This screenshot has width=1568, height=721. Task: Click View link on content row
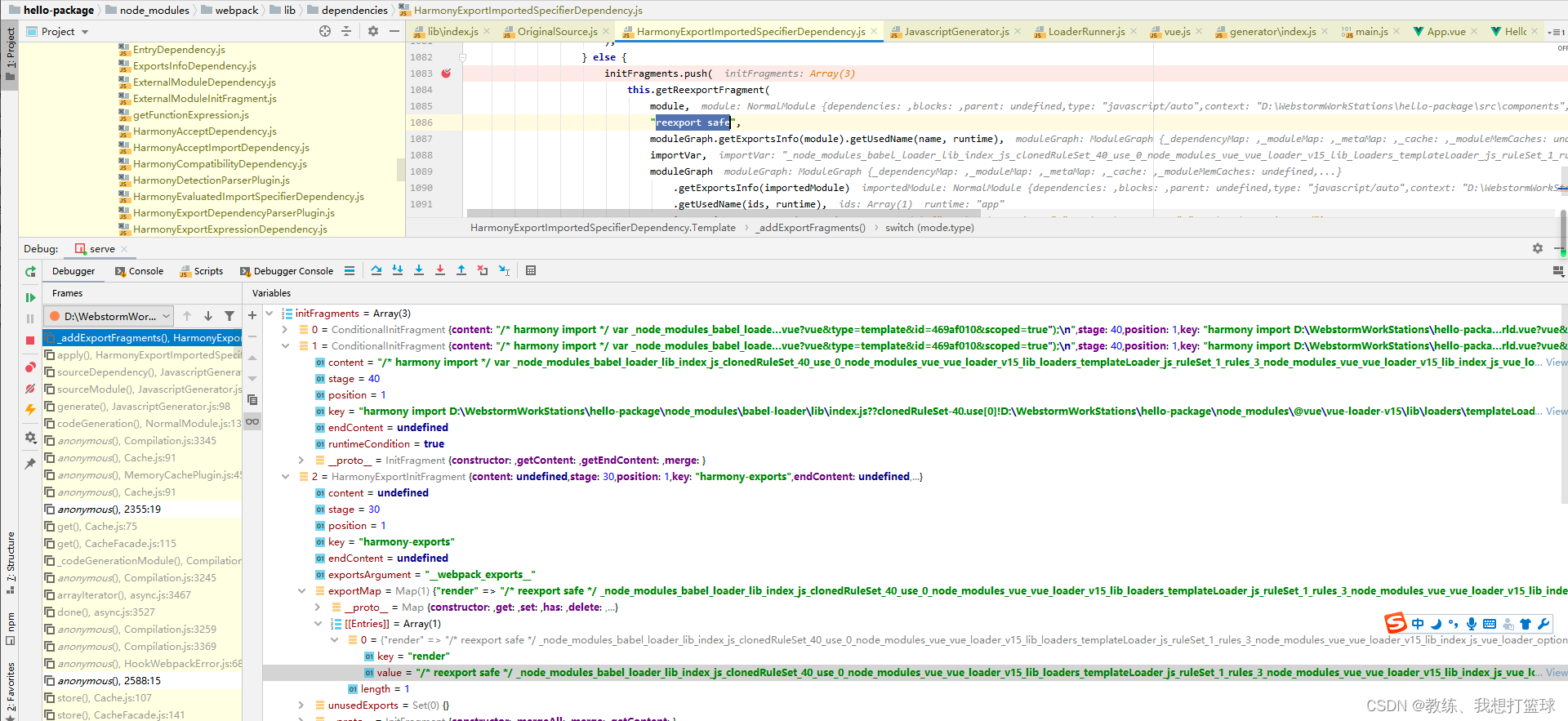[x=1557, y=363]
